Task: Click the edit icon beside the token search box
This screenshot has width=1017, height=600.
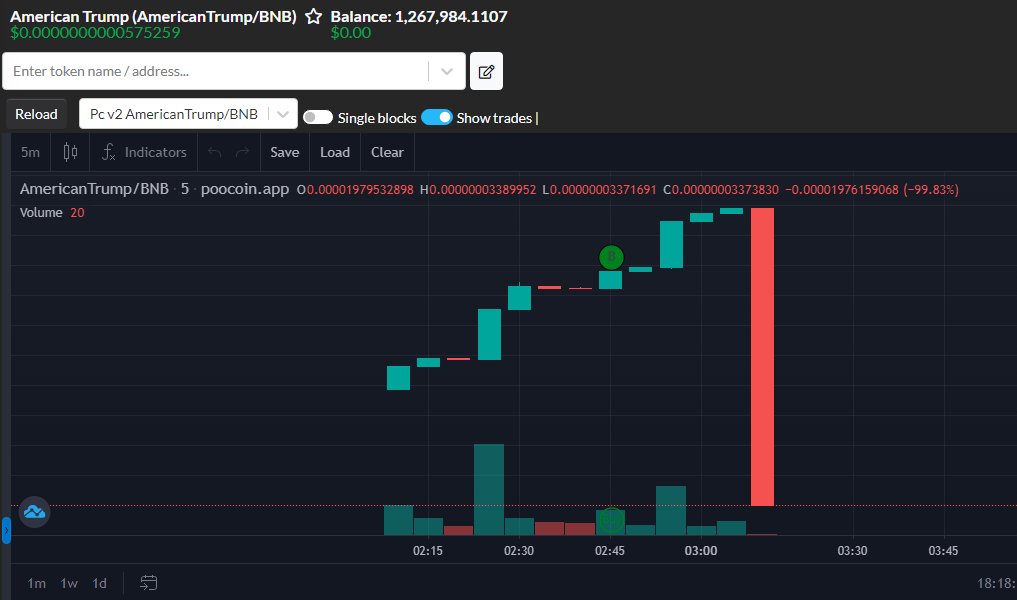Action: [486, 70]
